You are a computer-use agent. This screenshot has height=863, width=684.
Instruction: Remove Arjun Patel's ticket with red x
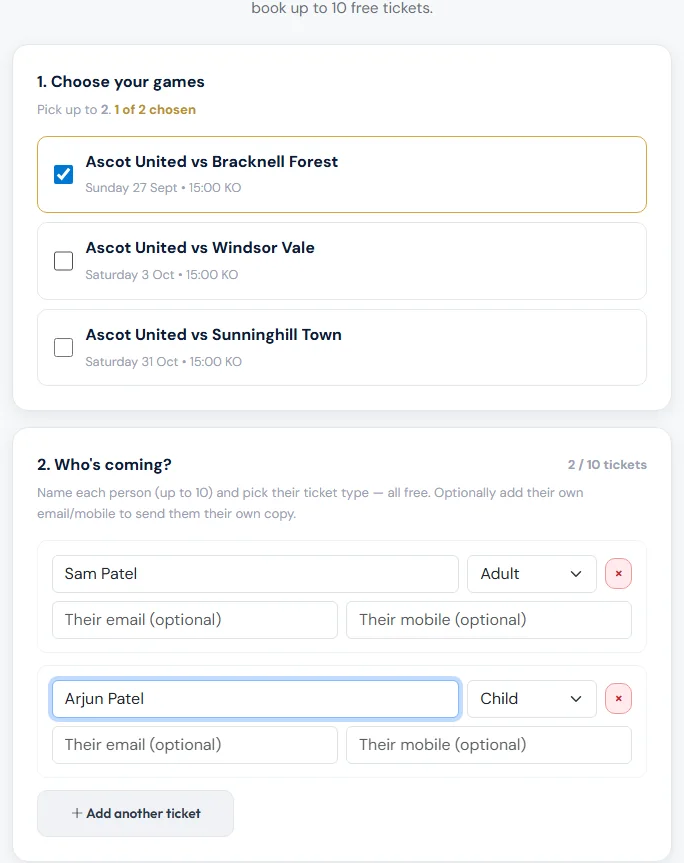pos(618,698)
